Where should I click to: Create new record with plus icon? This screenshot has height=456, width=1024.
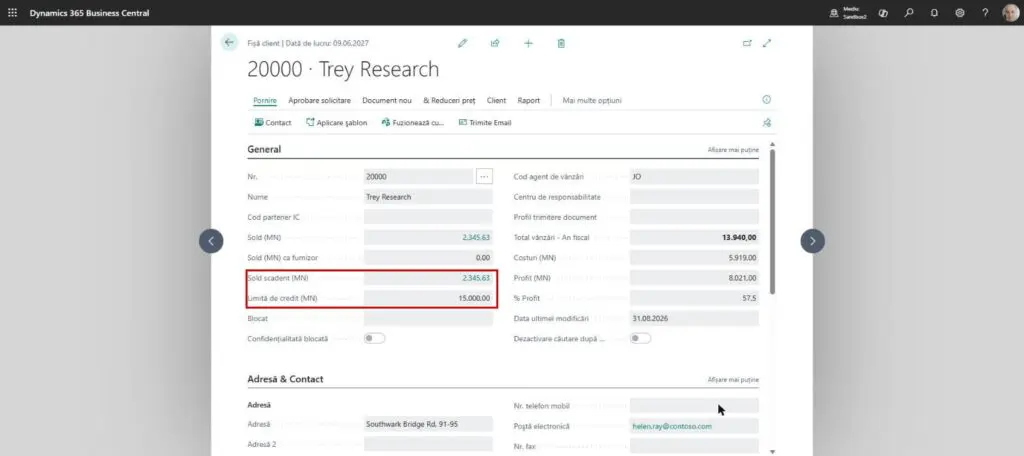click(x=528, y=43)
